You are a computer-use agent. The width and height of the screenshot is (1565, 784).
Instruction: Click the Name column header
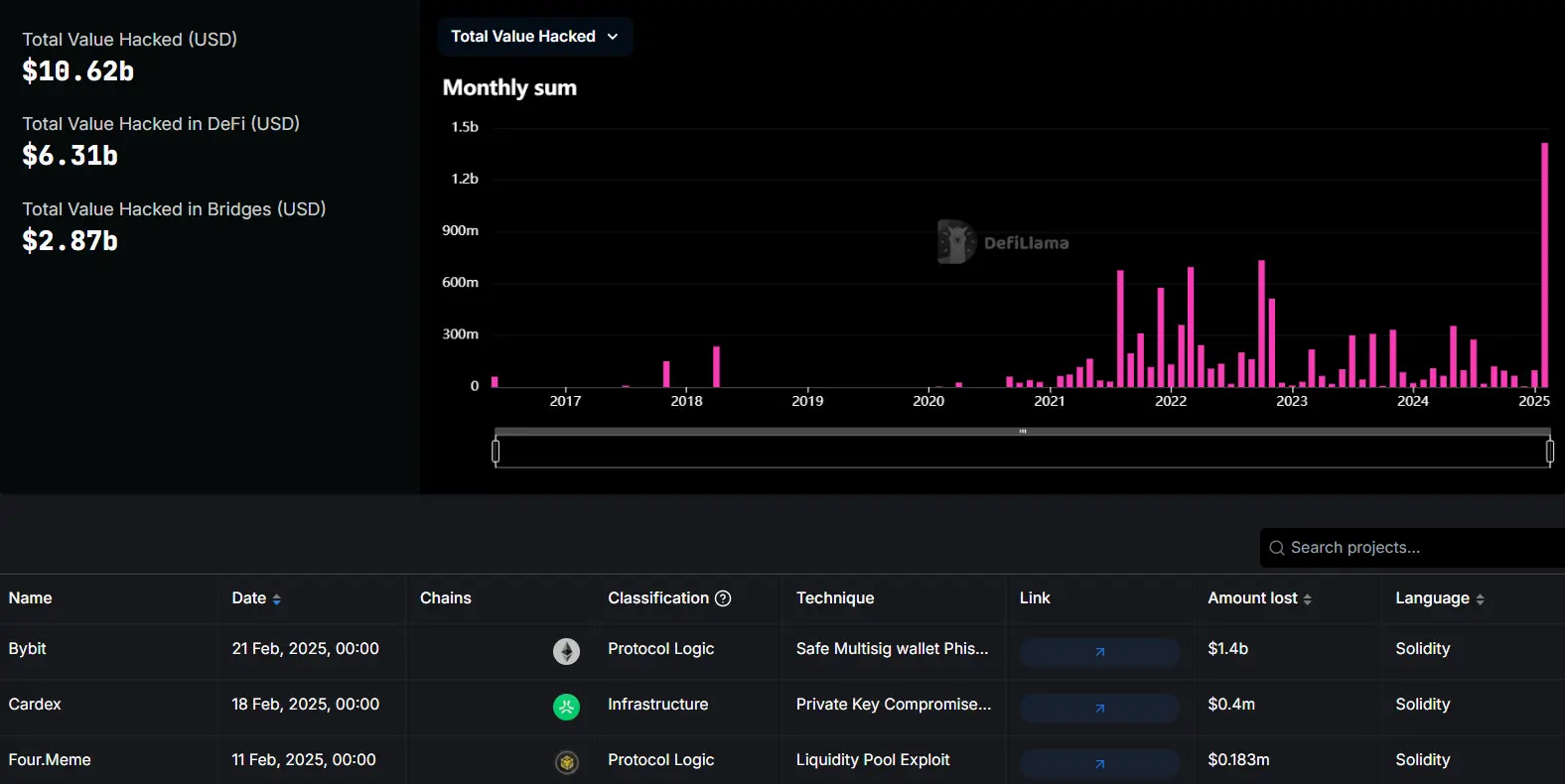31,598
